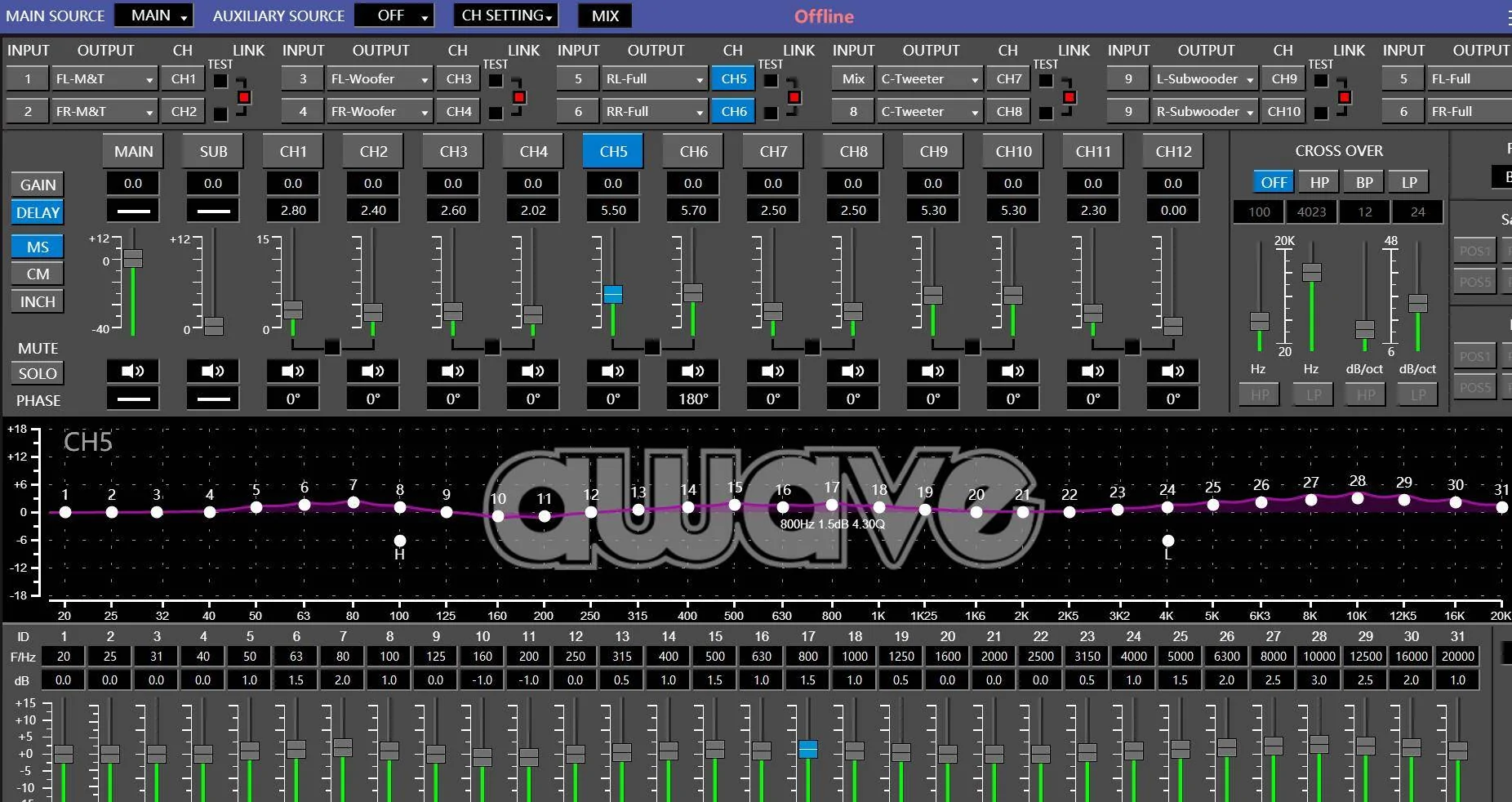Switch to the CH9 channel tab
Image resolution: width=1512 pixels, height=802 pixels.
pyautogui.click(x=933, y=151)
